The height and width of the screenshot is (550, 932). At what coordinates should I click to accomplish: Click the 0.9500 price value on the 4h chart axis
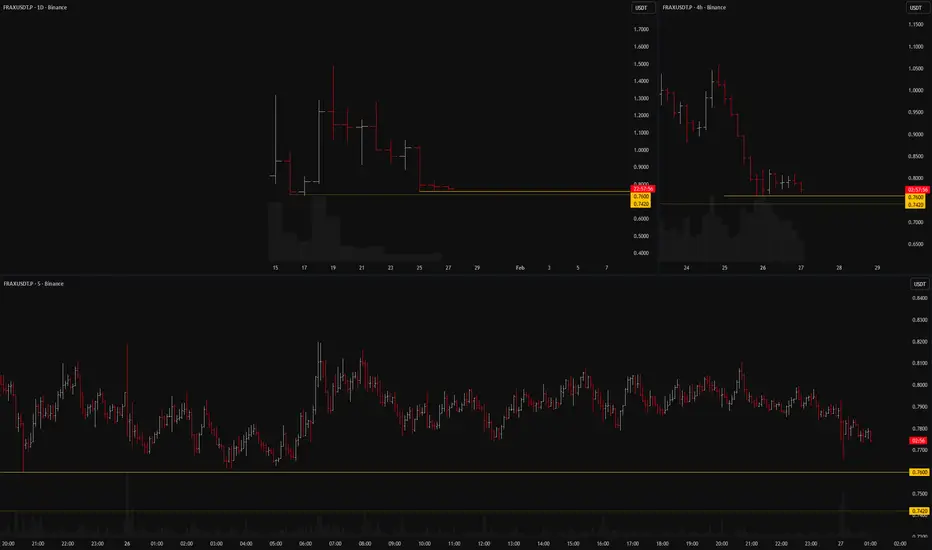pos(916,112)
